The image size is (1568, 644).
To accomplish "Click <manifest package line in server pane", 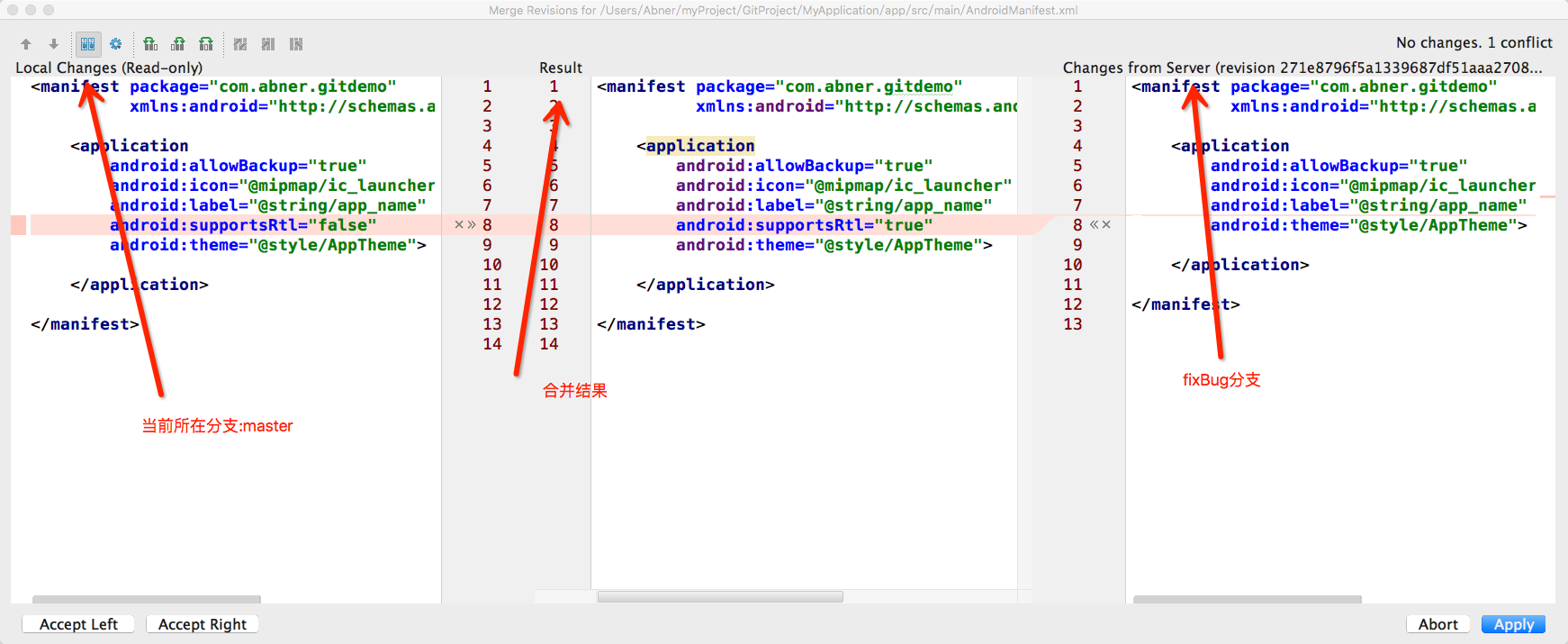I will (1314, 86).
